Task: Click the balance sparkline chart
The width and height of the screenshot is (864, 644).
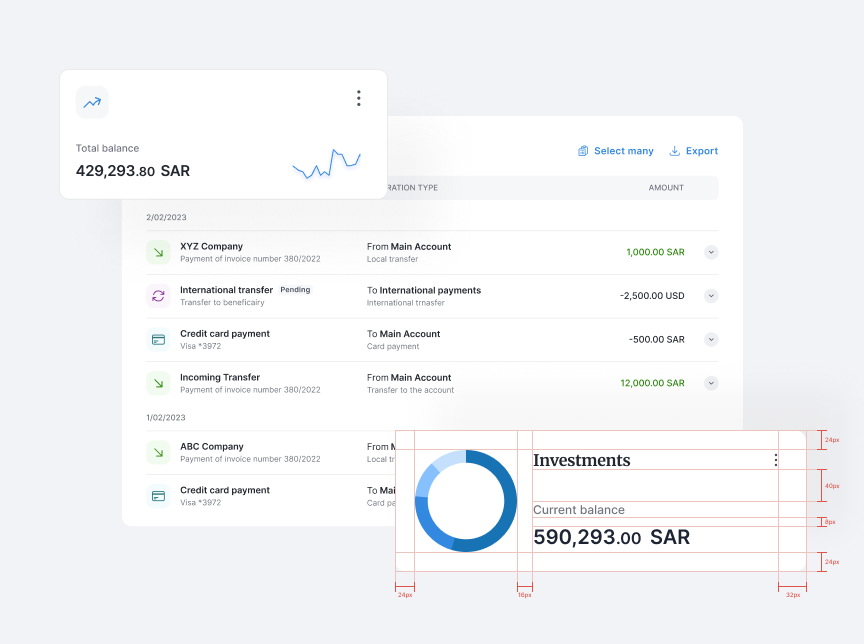Action: coord(326,164)
